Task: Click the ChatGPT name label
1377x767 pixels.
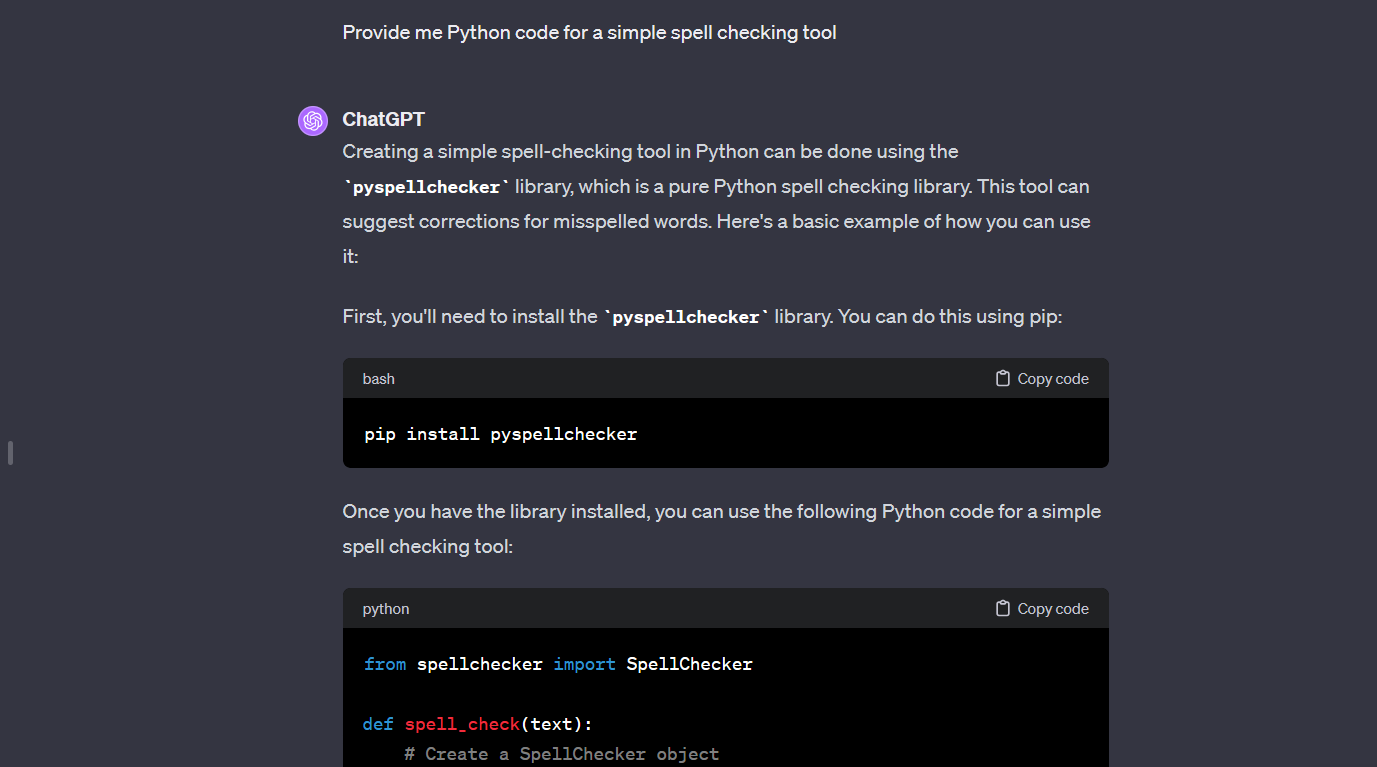Action: tap(383, 119)
